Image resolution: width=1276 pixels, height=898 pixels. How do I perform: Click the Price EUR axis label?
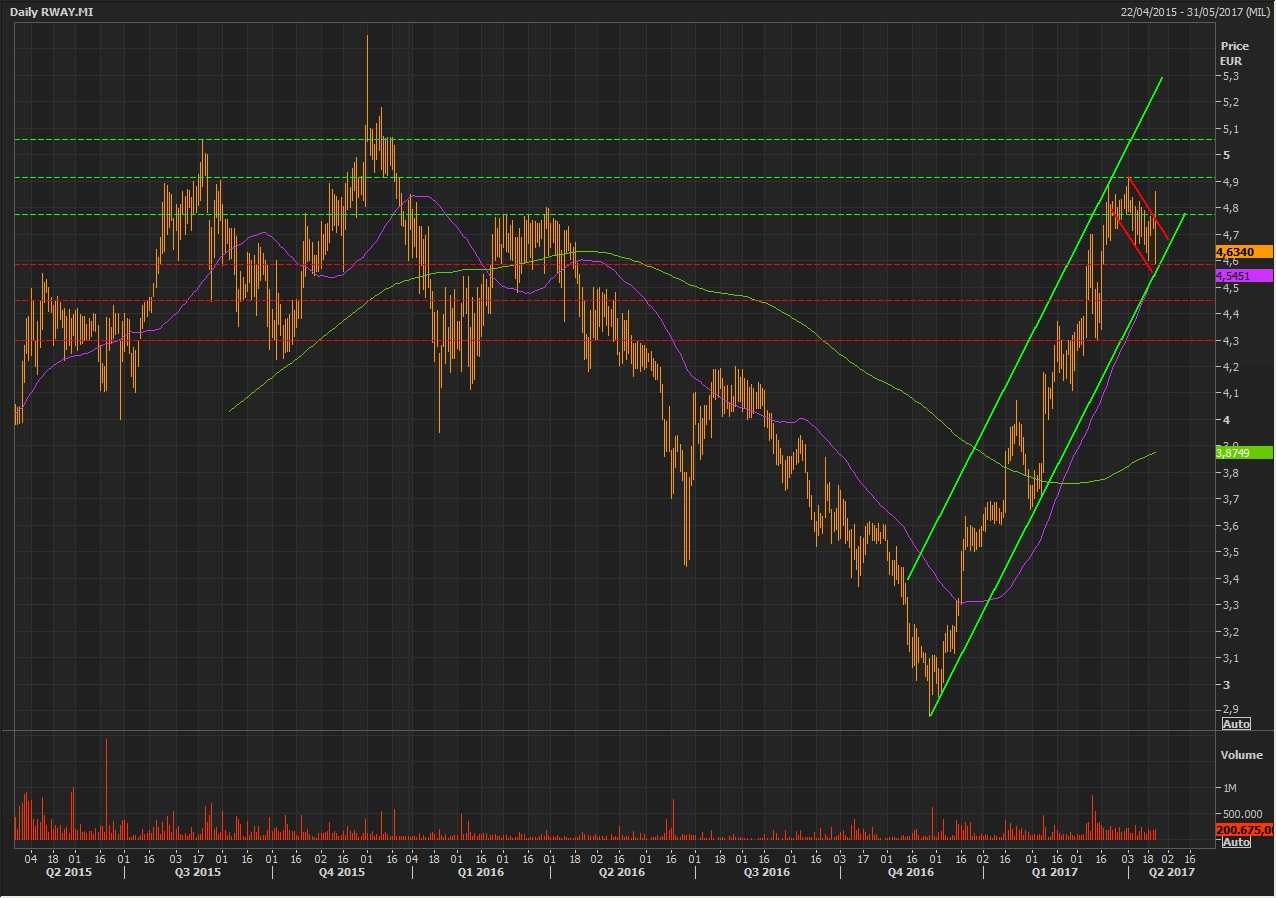[1234, 53]
